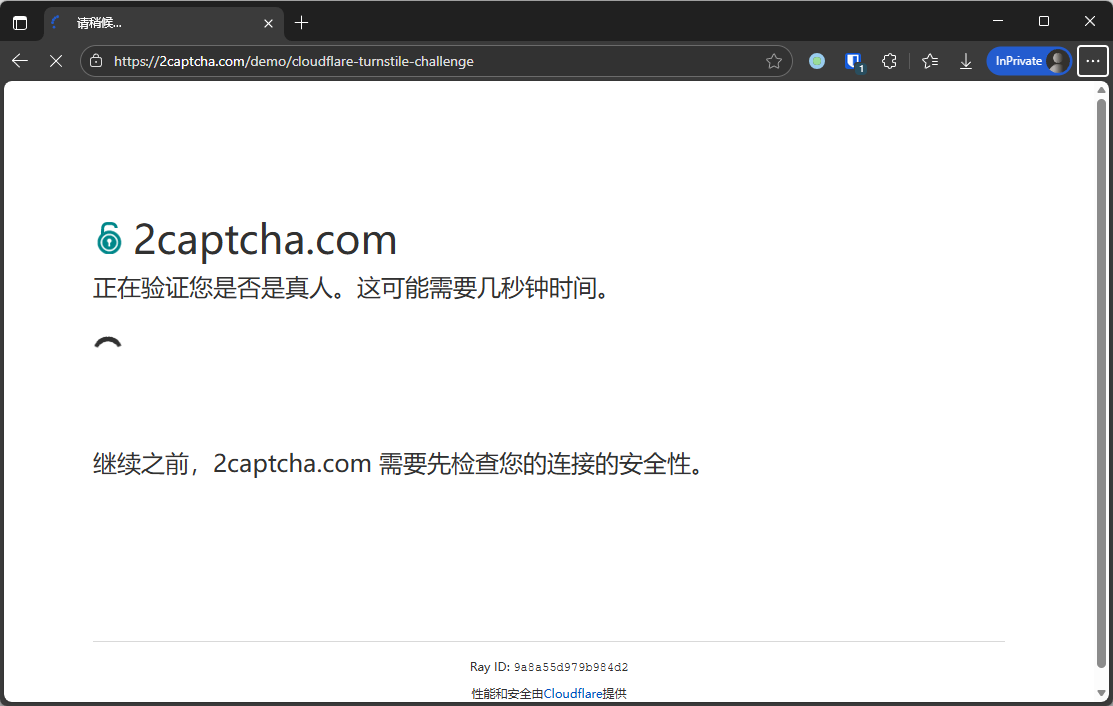Viewport: 1113px width, 706px height.
Task: Select the "请稍候..." browser tab
Action: (x=150, y=22)
